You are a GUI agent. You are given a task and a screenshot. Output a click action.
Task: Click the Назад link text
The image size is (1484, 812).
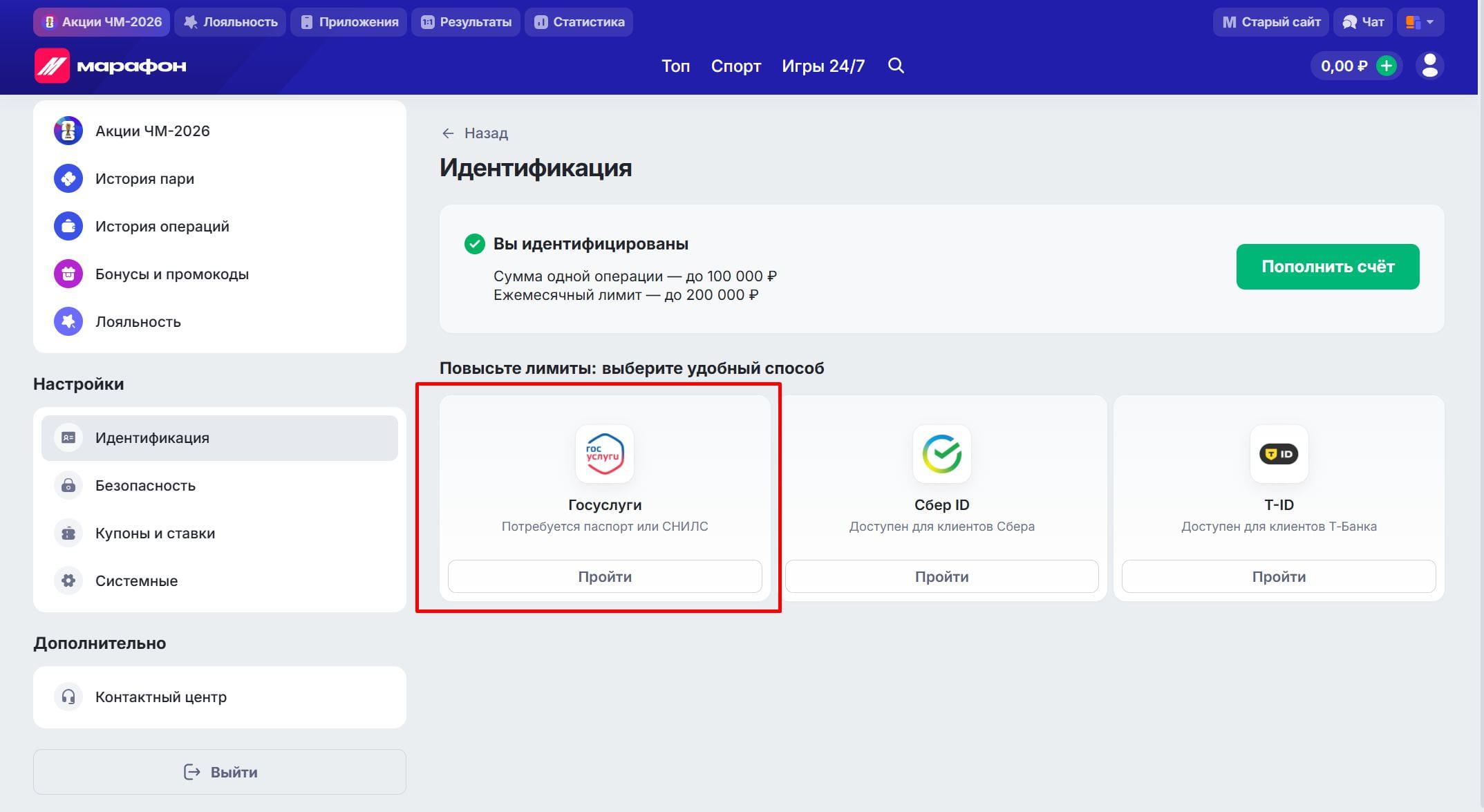coord(486,133)
